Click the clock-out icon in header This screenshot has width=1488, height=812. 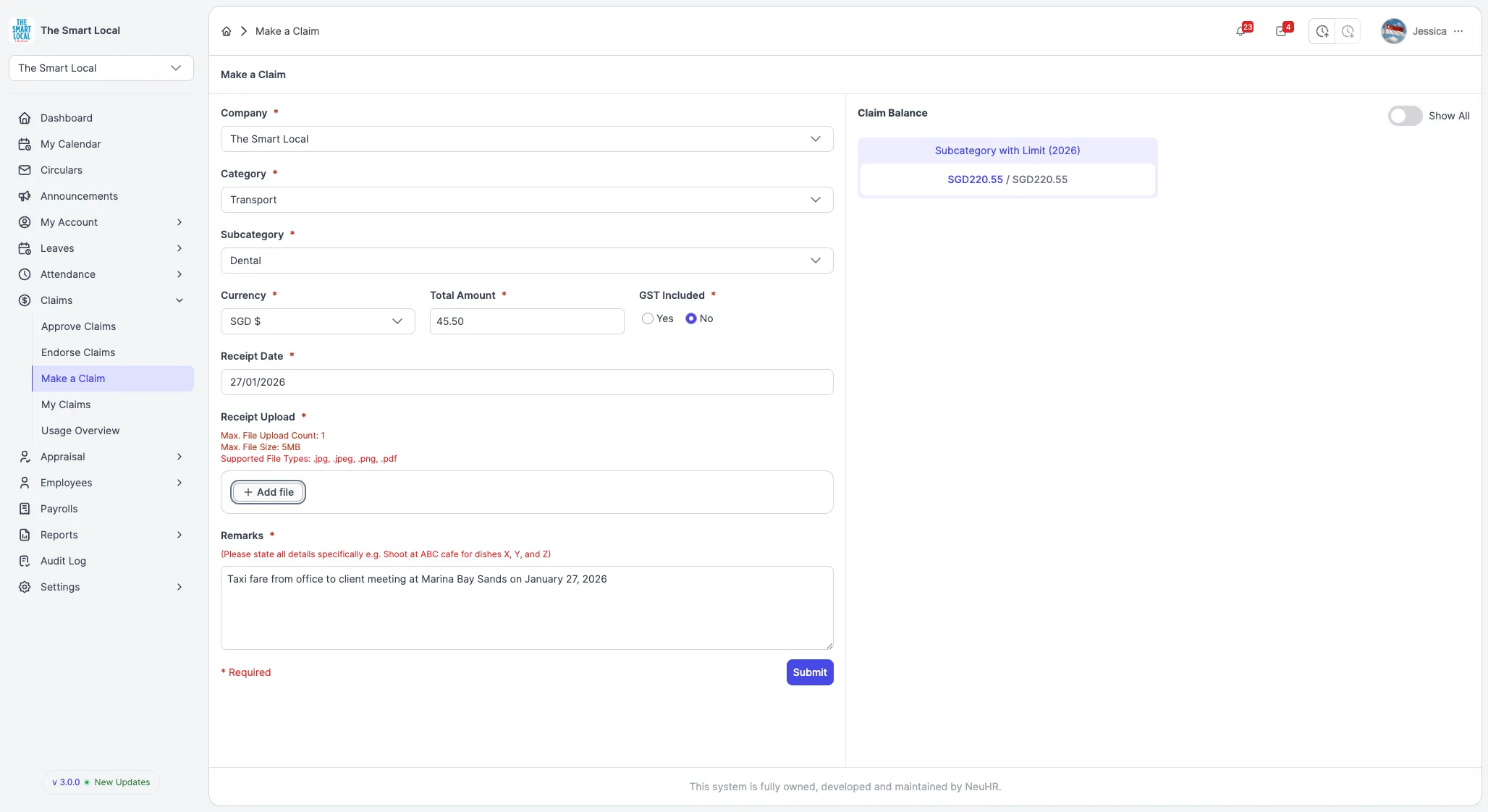1347,31
